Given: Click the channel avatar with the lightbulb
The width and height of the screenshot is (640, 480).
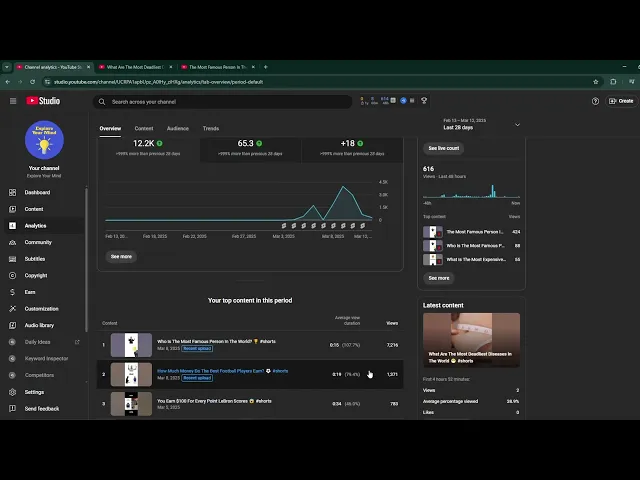Looking at the screenshot, I should click(44, 140).
